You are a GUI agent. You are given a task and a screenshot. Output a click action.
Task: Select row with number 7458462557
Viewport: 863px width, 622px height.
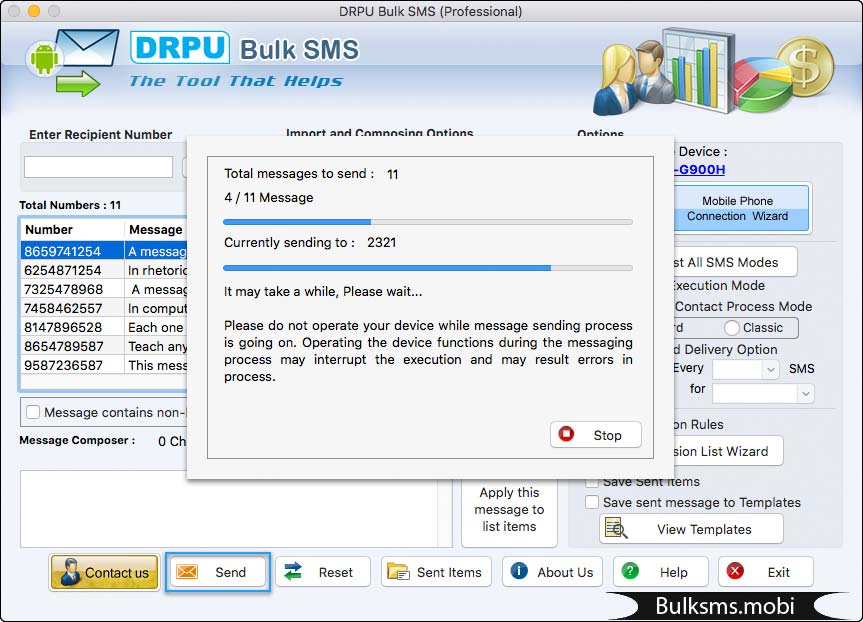[x=104, y=308]
